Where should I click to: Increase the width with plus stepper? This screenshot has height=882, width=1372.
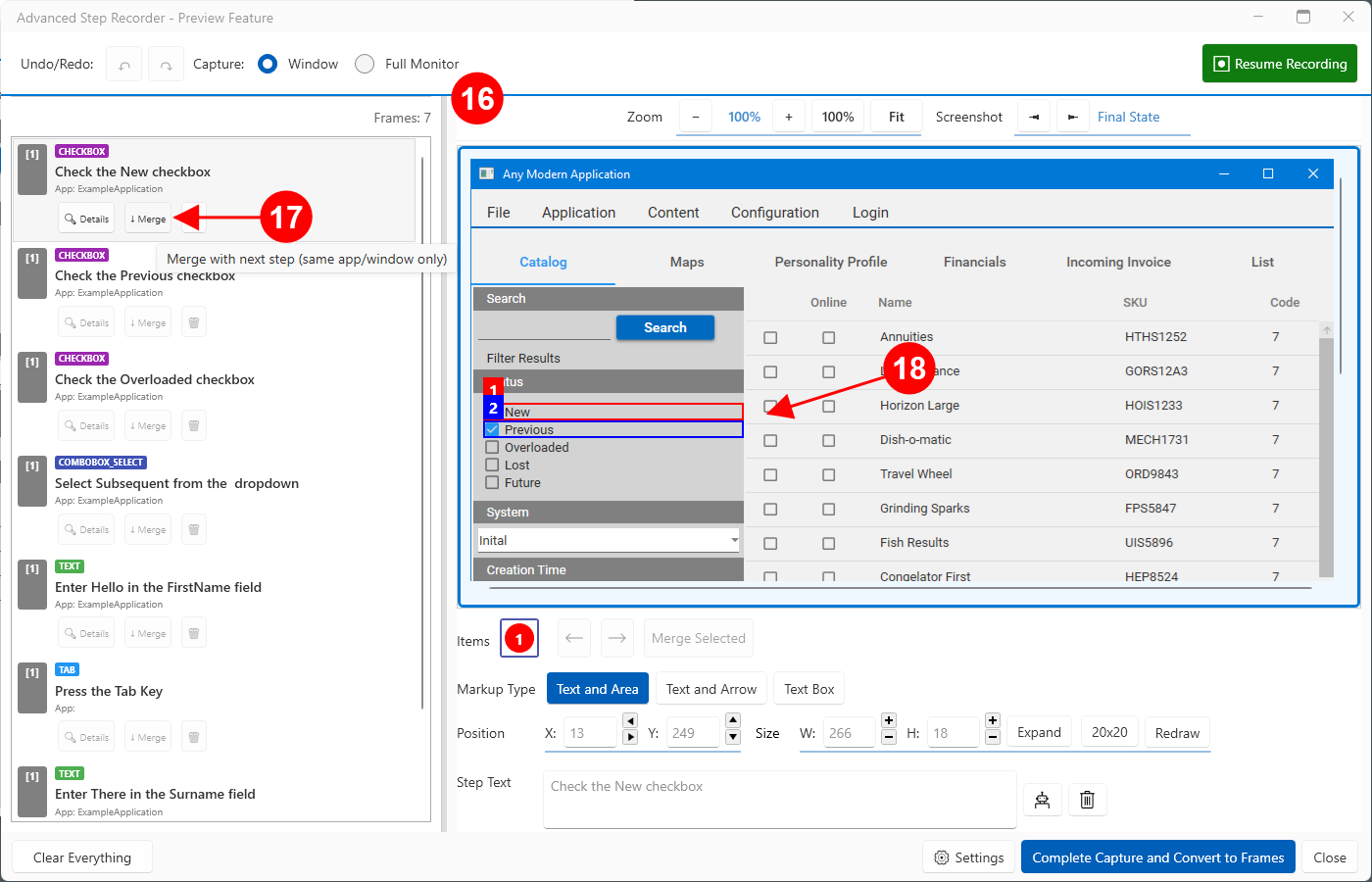[x=889, y=721]
